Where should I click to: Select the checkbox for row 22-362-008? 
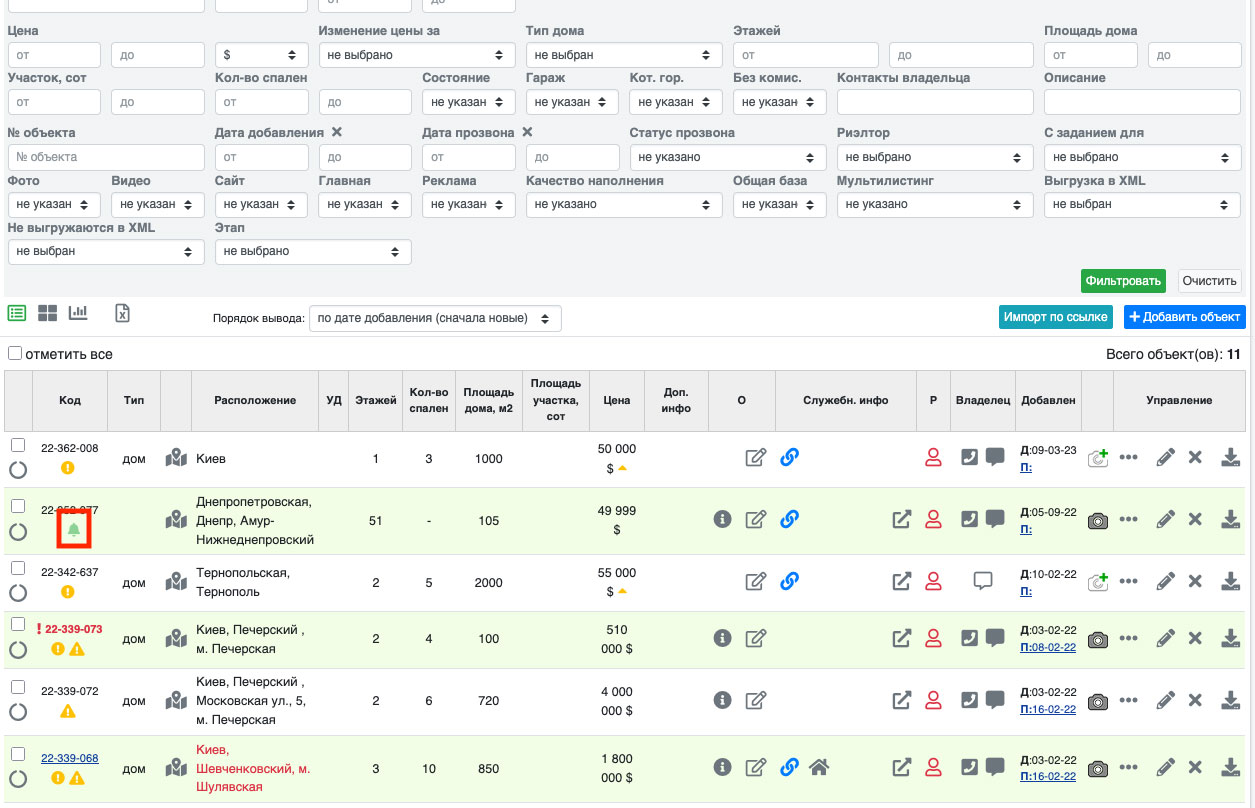pyautogui.click(x=17, y=445)
